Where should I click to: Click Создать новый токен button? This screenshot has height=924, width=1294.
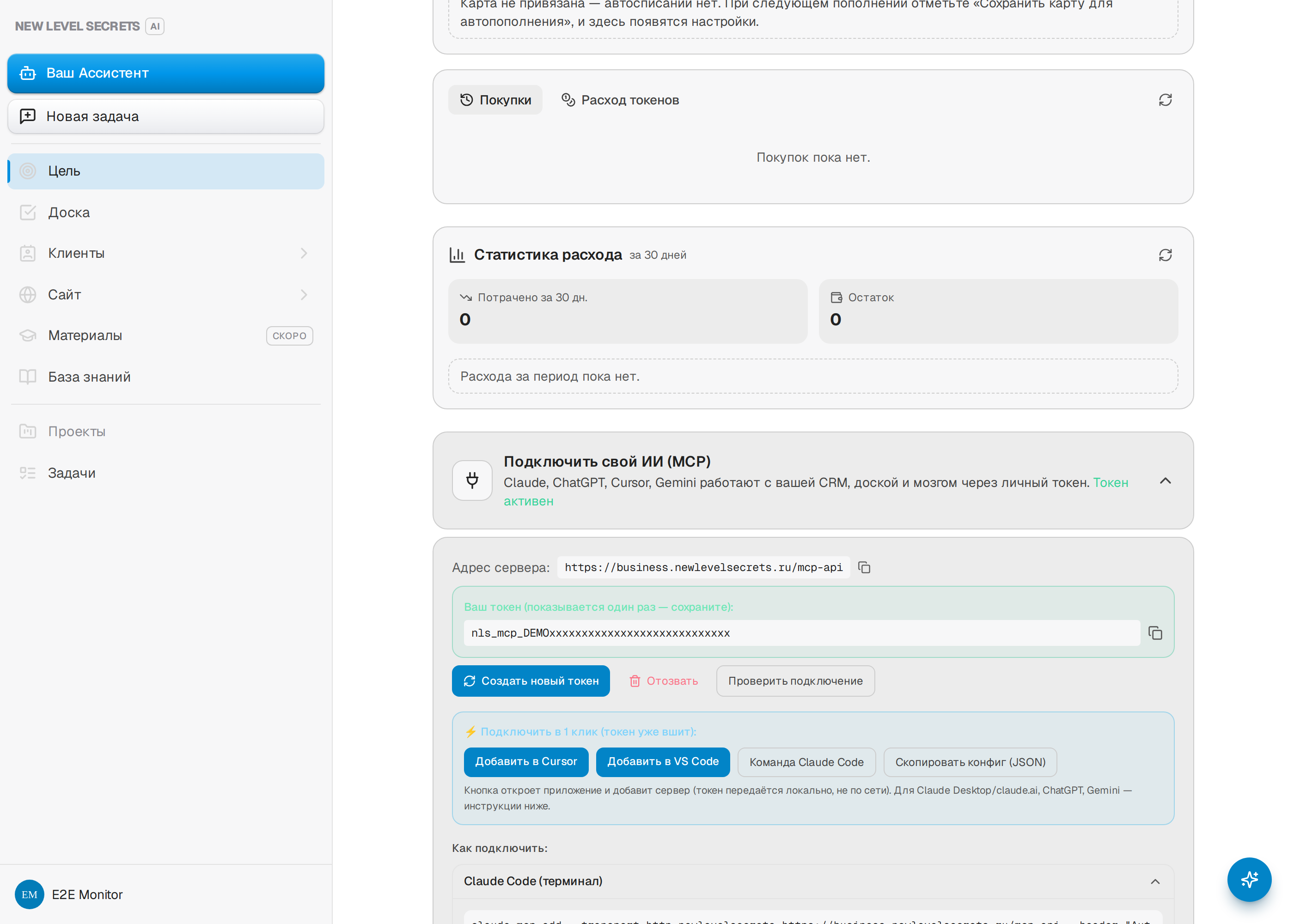(531, 681)
